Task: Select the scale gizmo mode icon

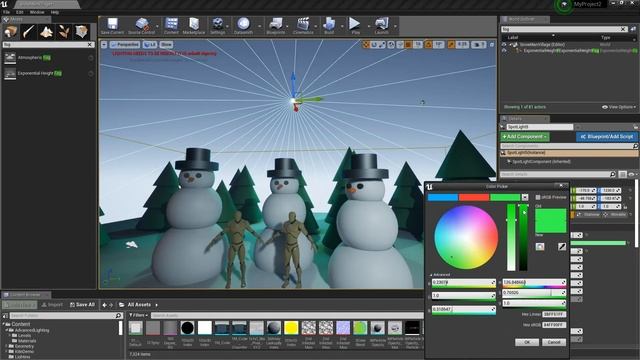Action: coord(382,44)
